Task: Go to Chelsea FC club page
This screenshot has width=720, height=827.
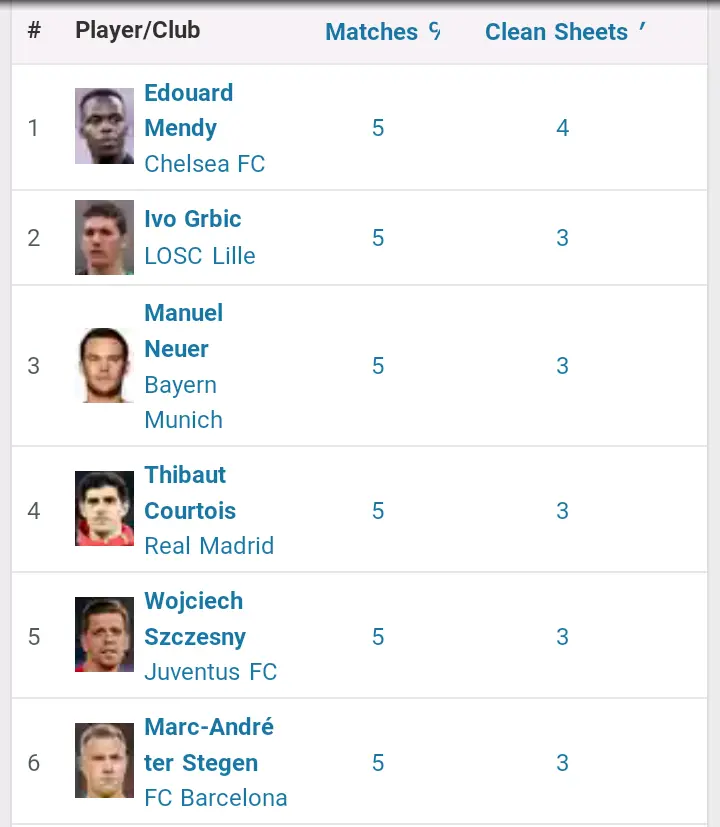Action: 204,164
